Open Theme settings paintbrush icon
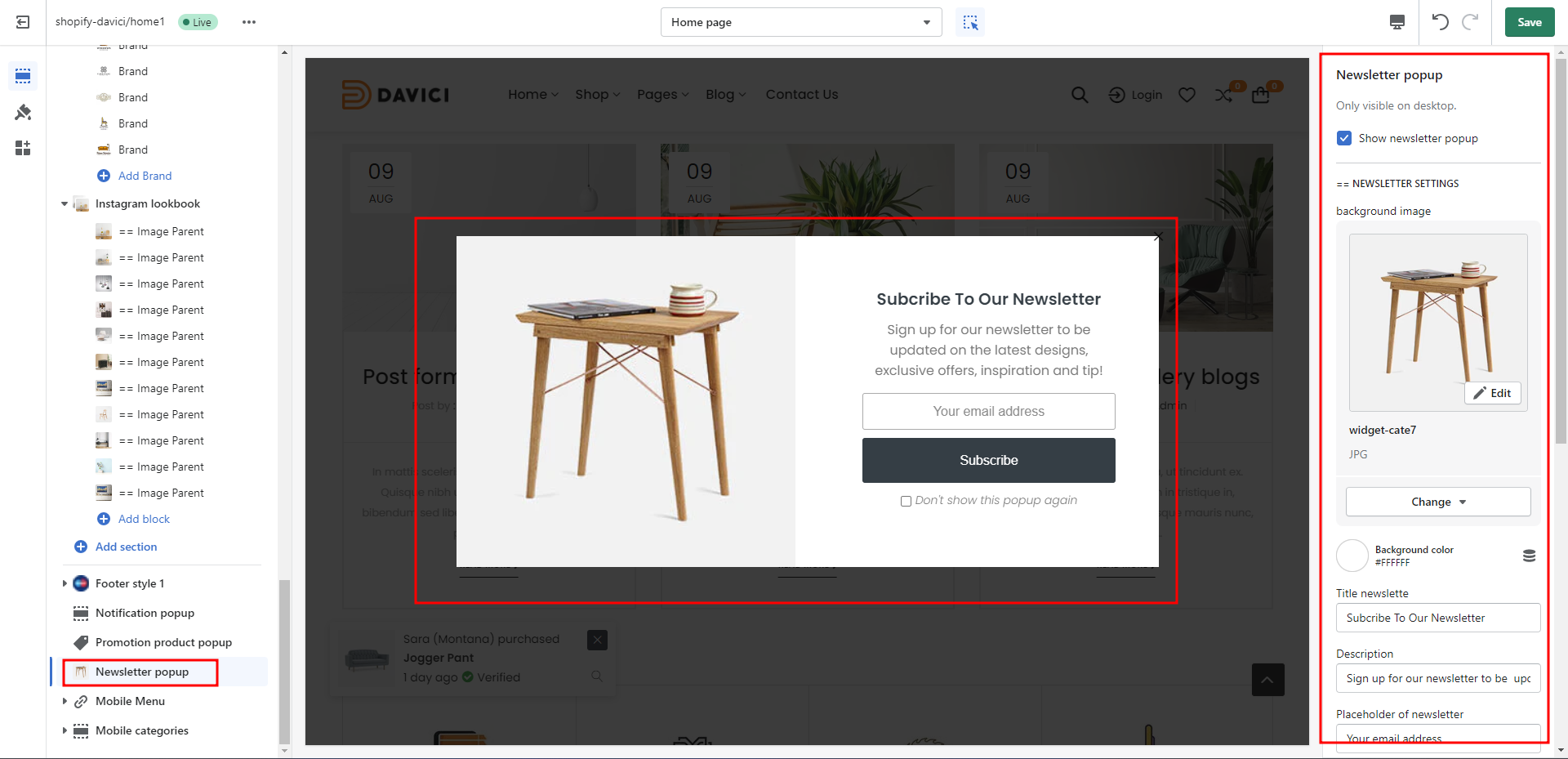This screenshot has height=759, width=1568. point(23,112)
